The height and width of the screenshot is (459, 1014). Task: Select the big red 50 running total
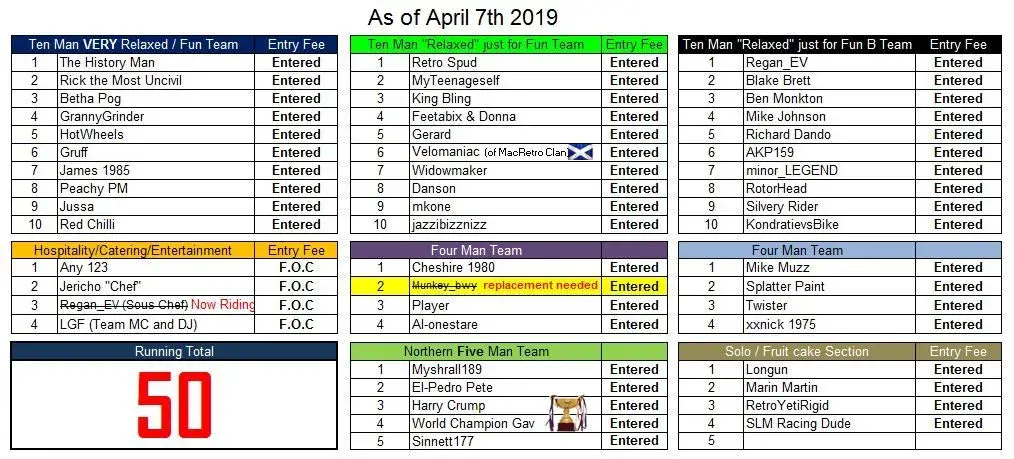click(x=175, y=405)
